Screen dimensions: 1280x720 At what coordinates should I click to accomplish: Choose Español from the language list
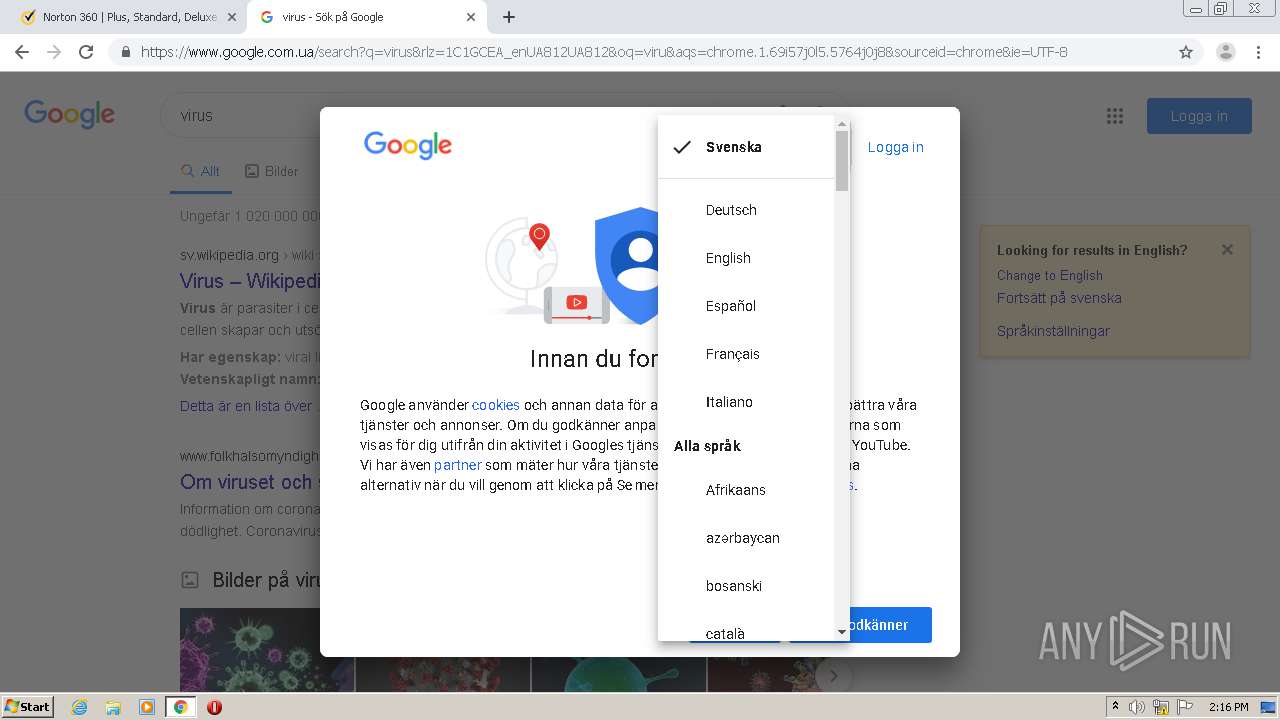(746, 306)
